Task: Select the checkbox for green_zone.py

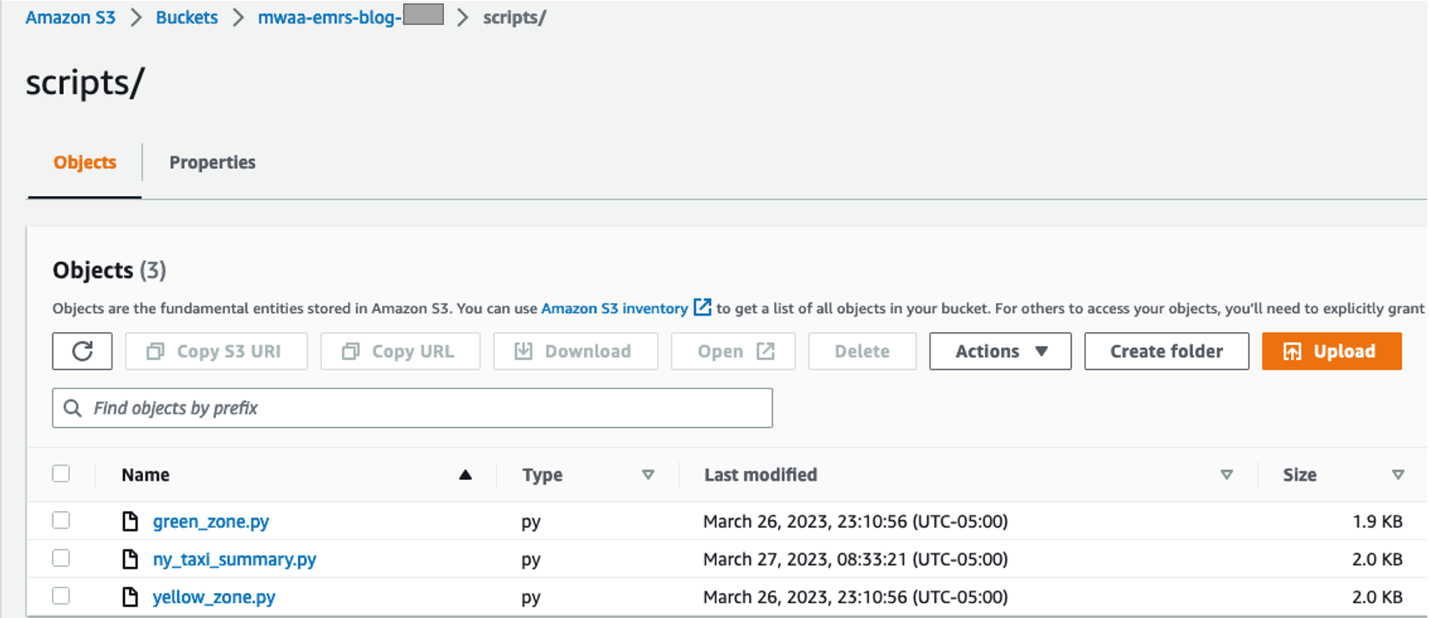Action: point(61,520)
